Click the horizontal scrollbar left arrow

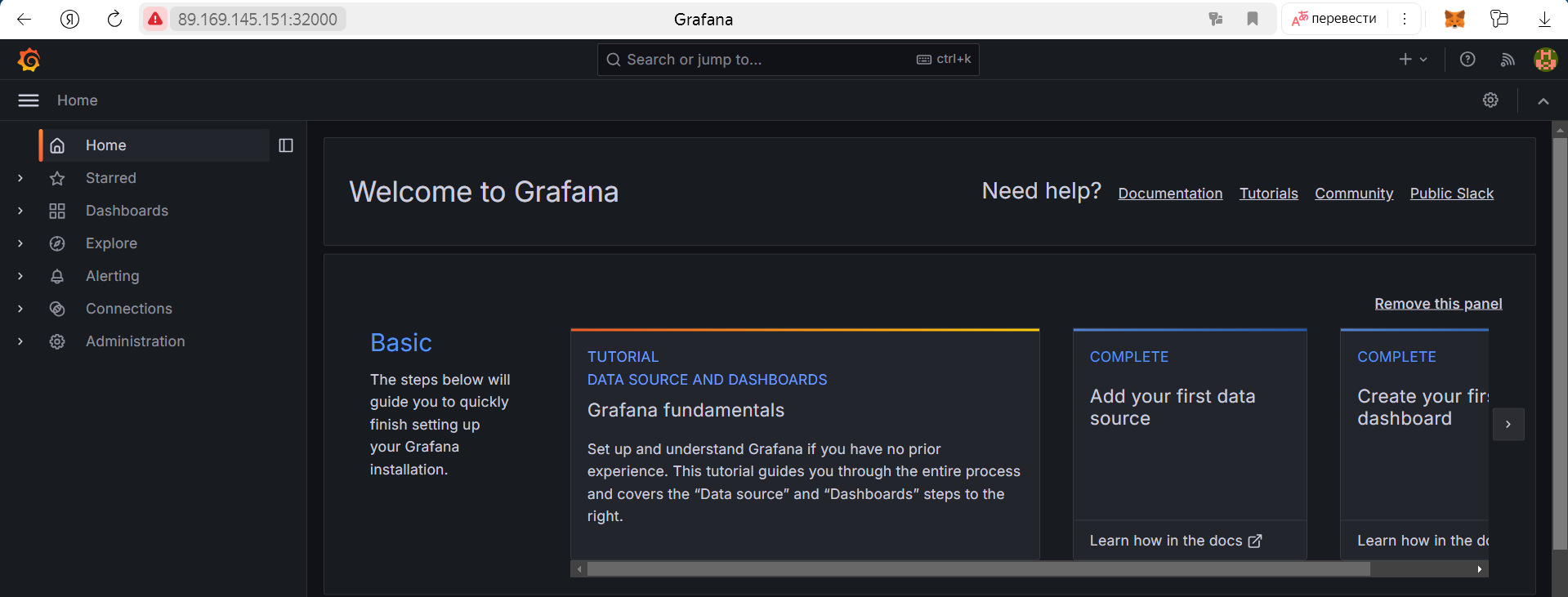coord(579,569)
